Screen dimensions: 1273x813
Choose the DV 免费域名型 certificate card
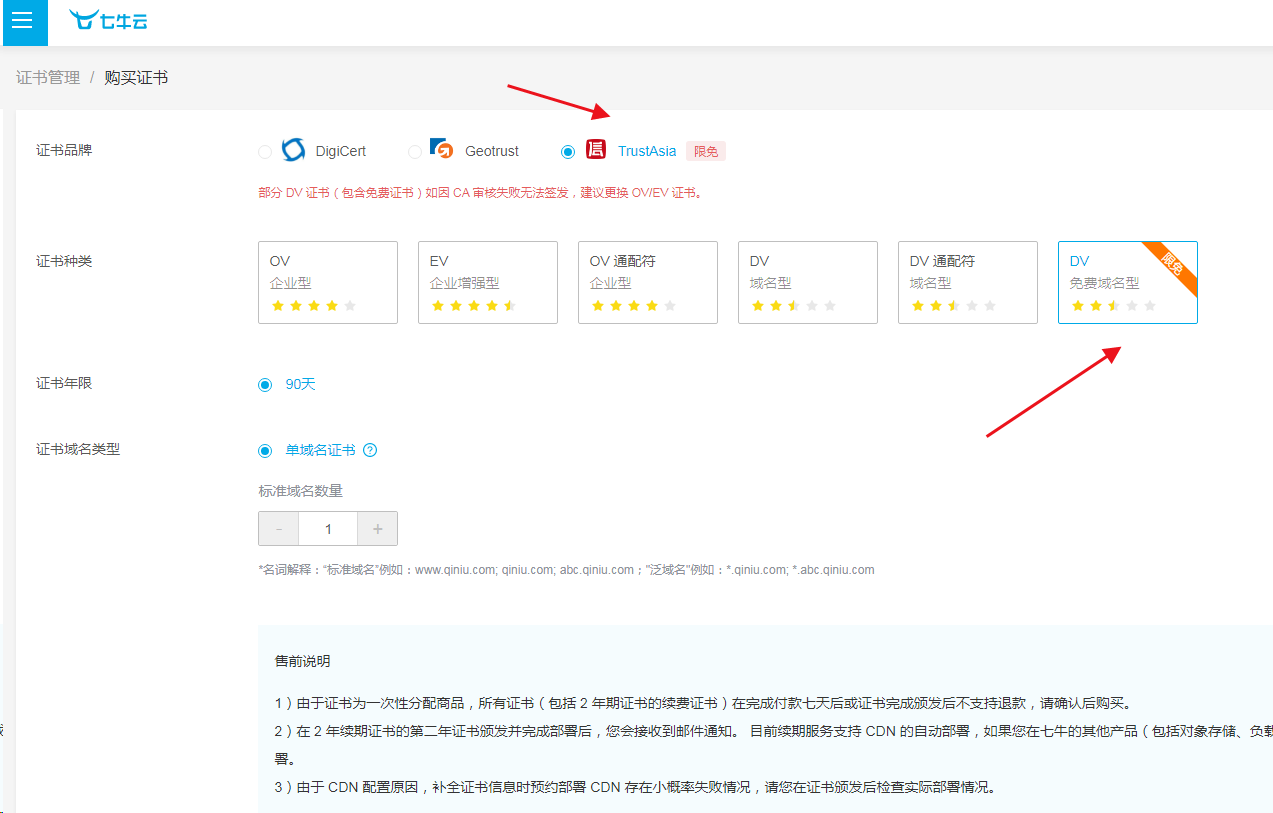click(x=1128, y=282)
